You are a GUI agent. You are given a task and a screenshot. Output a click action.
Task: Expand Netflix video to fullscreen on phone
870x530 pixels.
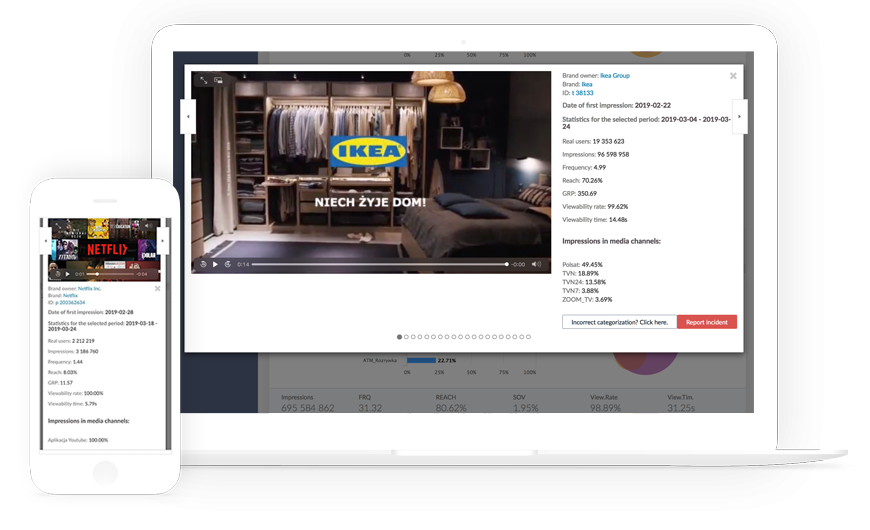[57, 226]
